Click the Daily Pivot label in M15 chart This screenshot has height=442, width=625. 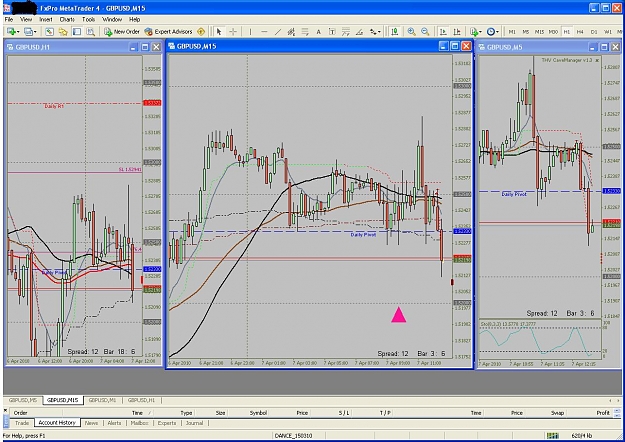pyautogui.click(x=363, y=235)
